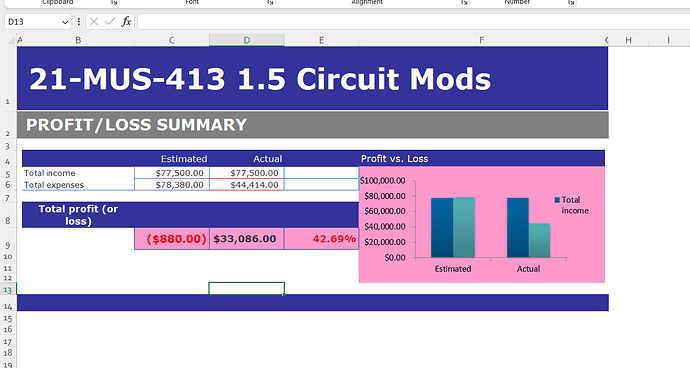Screen dimensions: 690x368
Task: Open the Clipboard group dialog launcher
Action: coord(114,3)
